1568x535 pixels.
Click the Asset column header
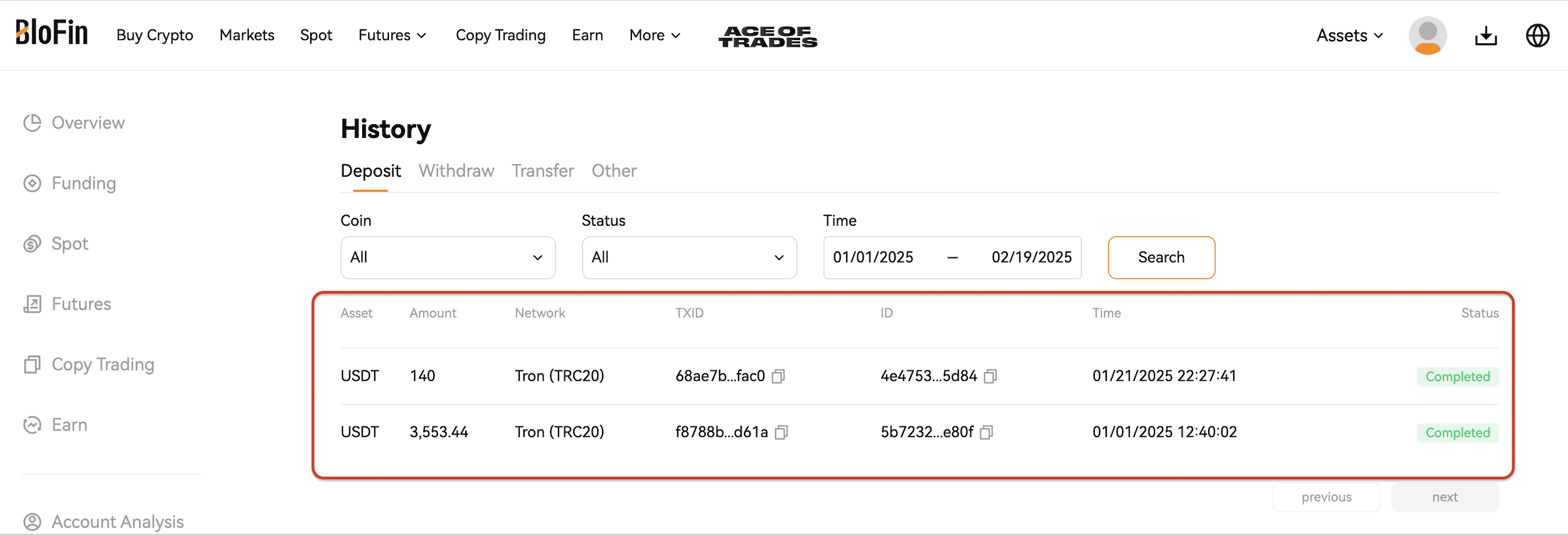coord(356,313)
